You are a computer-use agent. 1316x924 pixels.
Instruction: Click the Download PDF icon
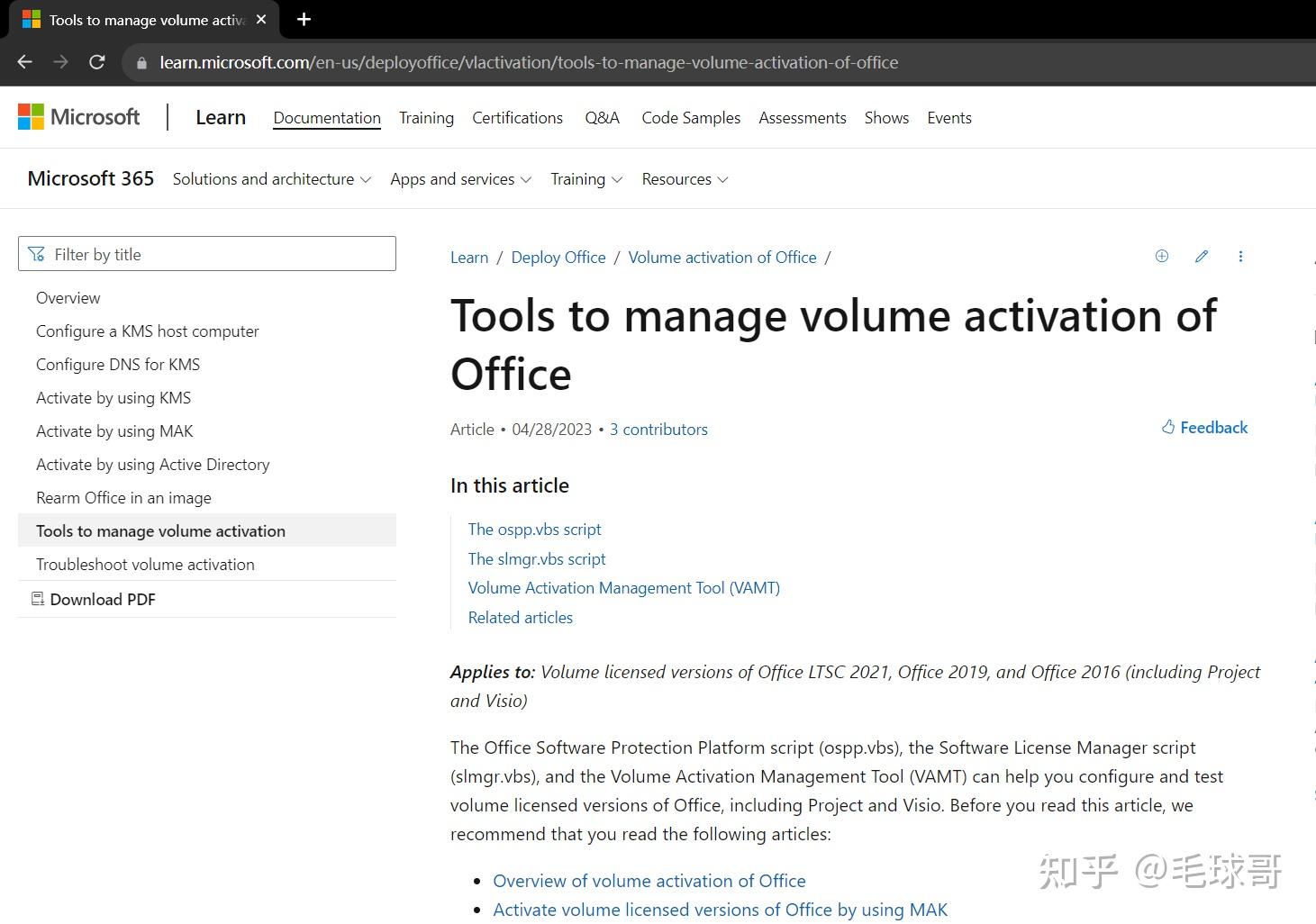38,599
